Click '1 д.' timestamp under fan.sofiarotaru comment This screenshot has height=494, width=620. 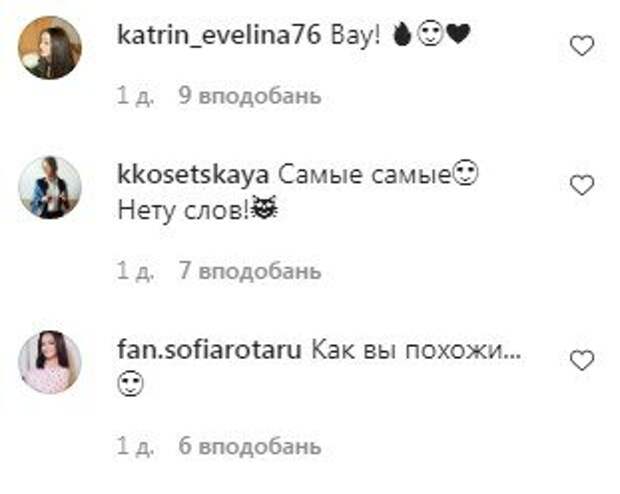(x=136, y=447)
